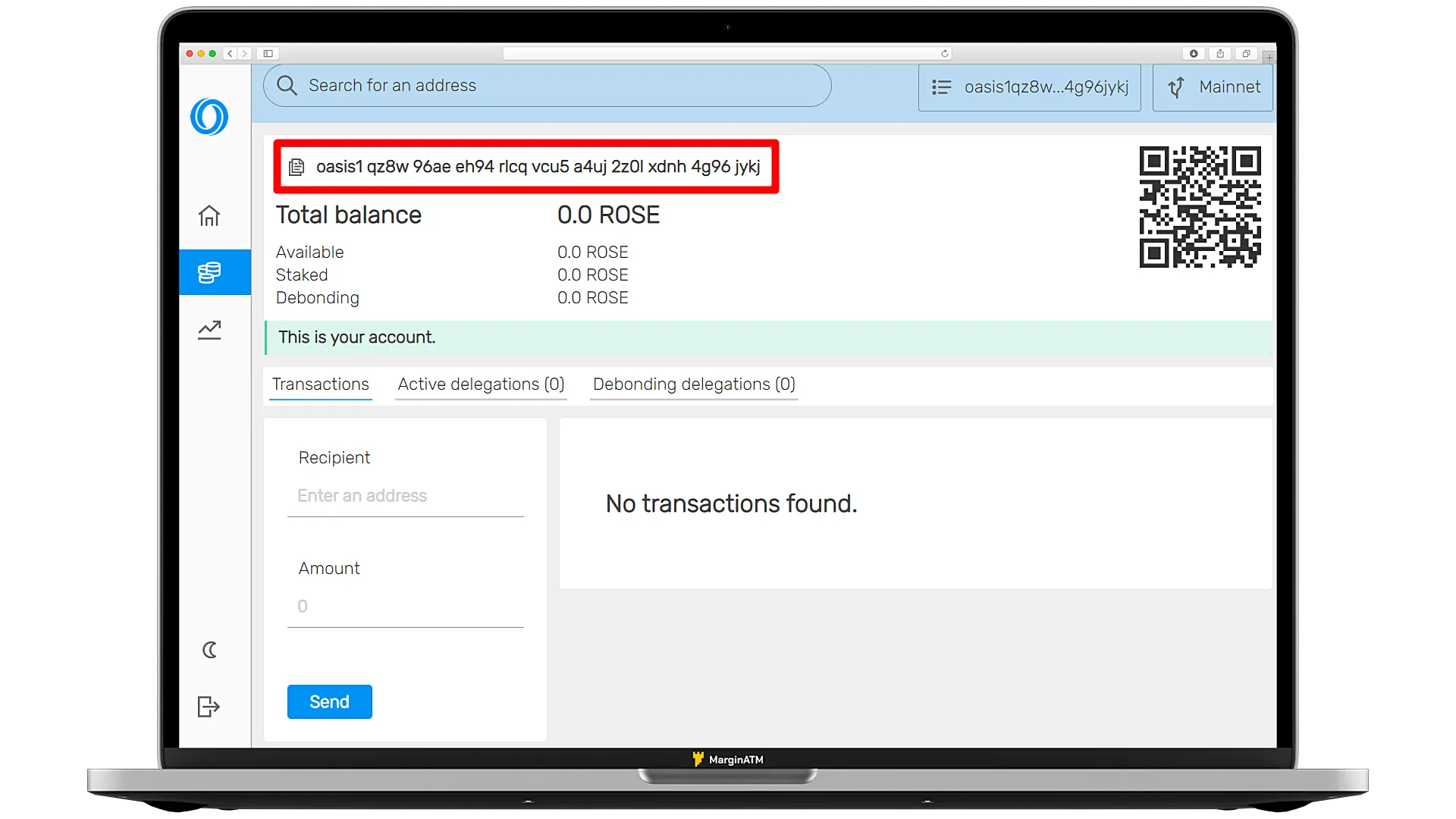Open the account selector oasis1qz8w...4g96jykj
Image resolution: width=1456 pixels, height=819 pixels.
[x=1029, y=87]
